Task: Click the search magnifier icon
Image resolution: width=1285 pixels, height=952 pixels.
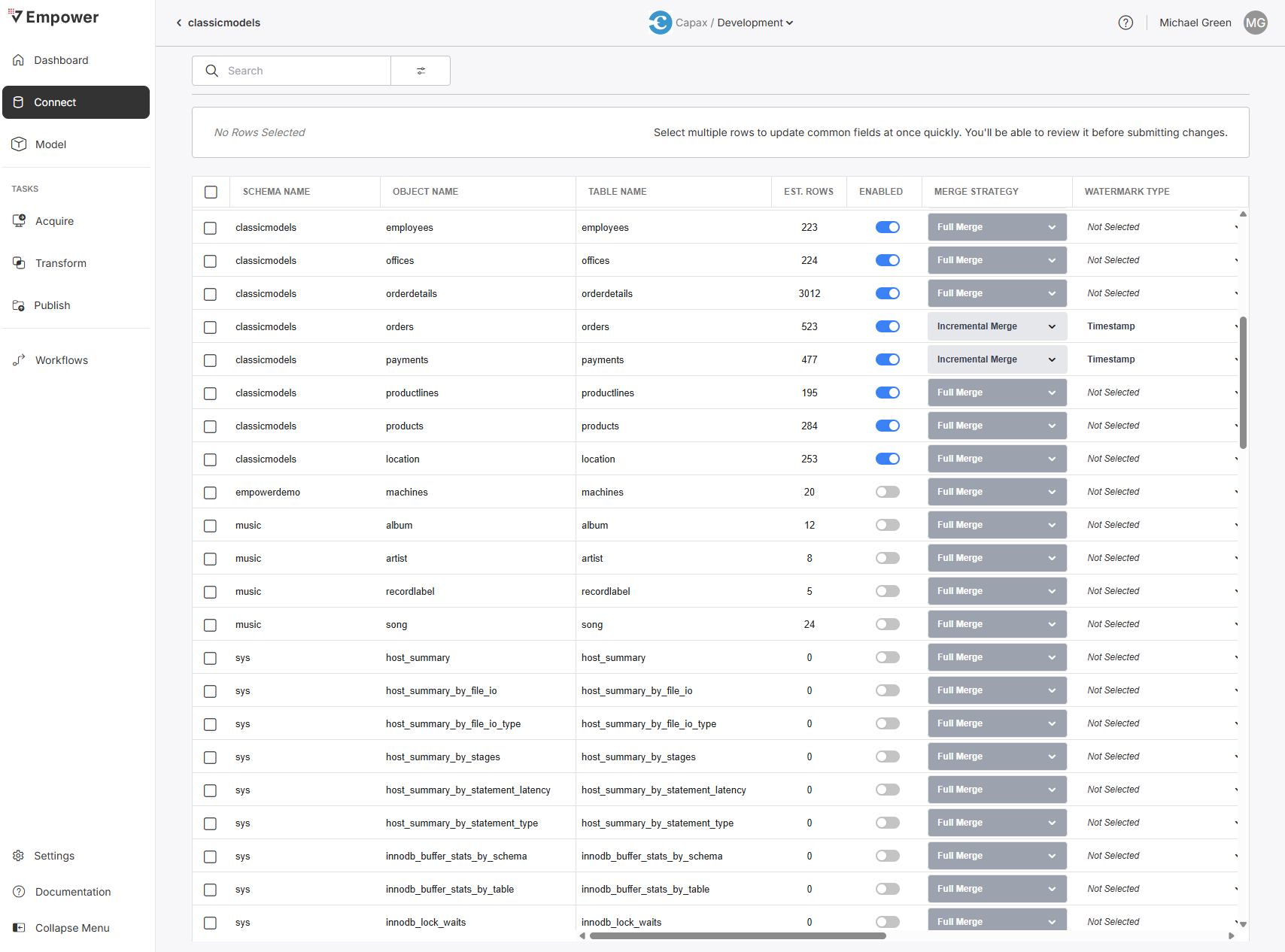Action: pyautogui.click(x=212, y=71)
